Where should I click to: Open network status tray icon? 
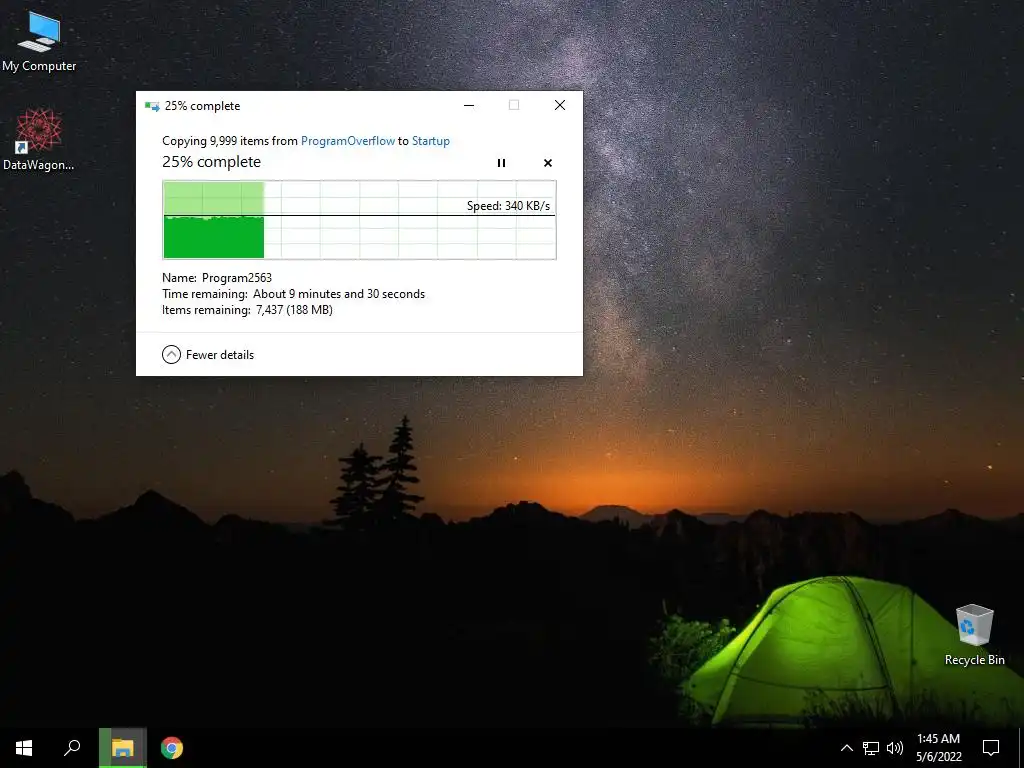pos(871,748)
